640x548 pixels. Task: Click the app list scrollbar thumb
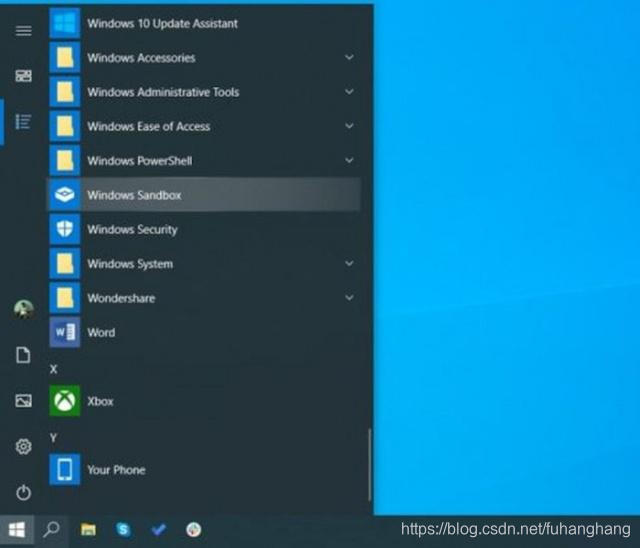point(369,464)
